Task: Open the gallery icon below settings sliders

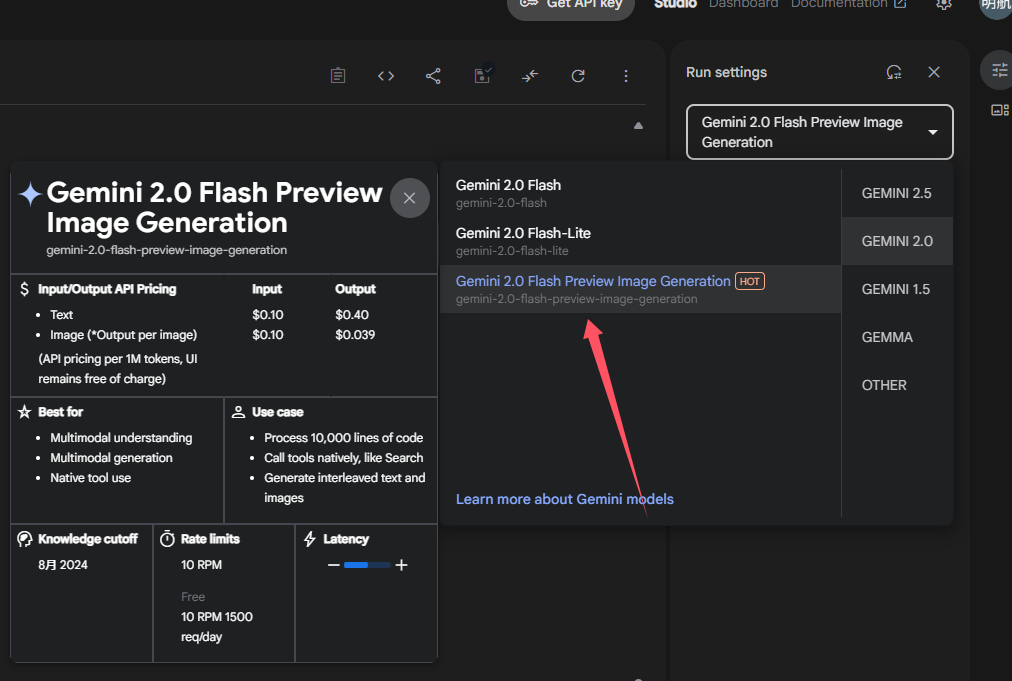Action: click(x=999, y=110)
